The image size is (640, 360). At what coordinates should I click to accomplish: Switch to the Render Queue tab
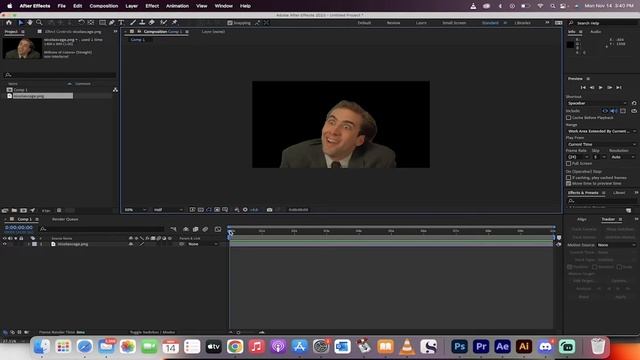click(65, 220)
